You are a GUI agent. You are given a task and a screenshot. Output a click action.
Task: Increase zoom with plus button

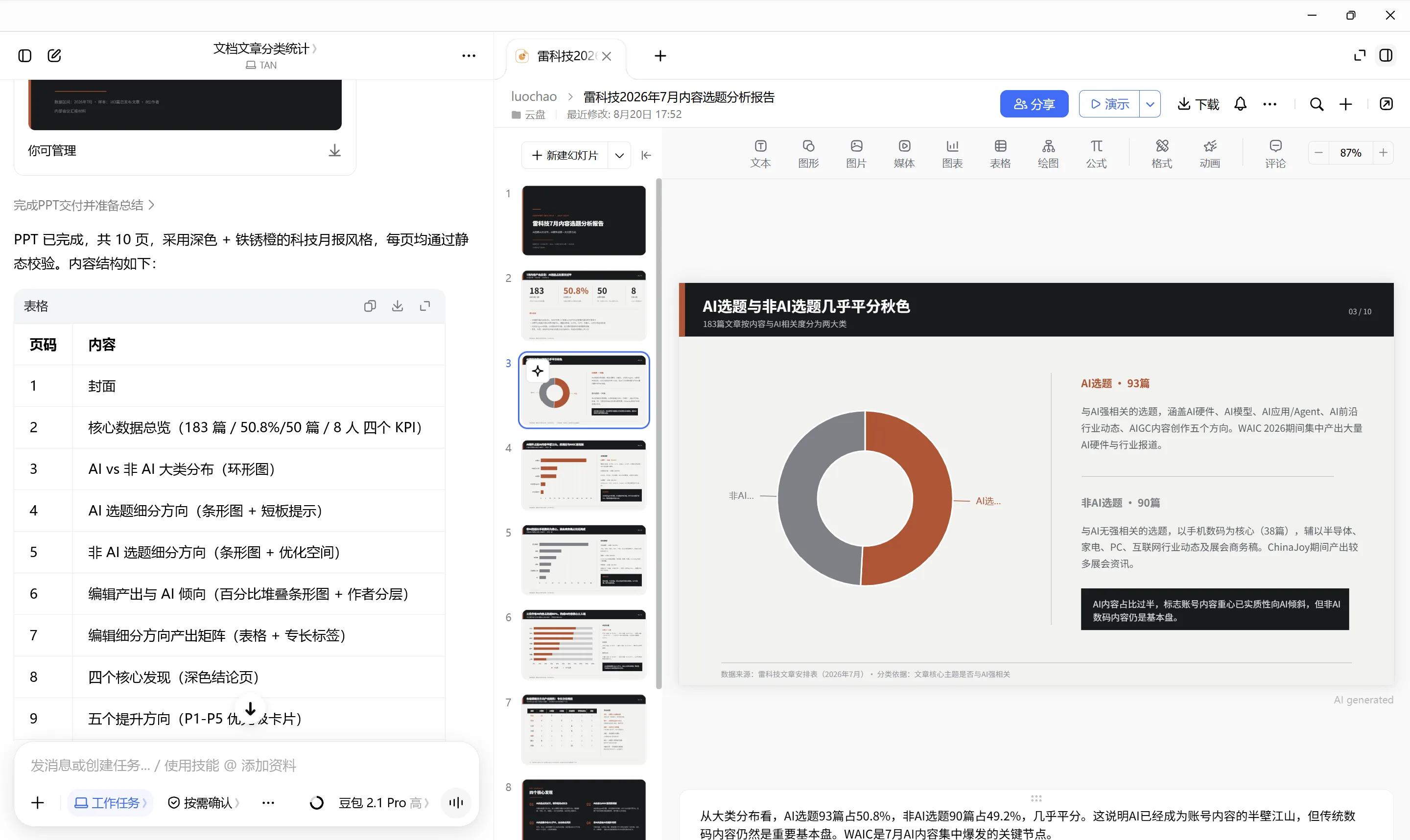(x=1383, y=153)
